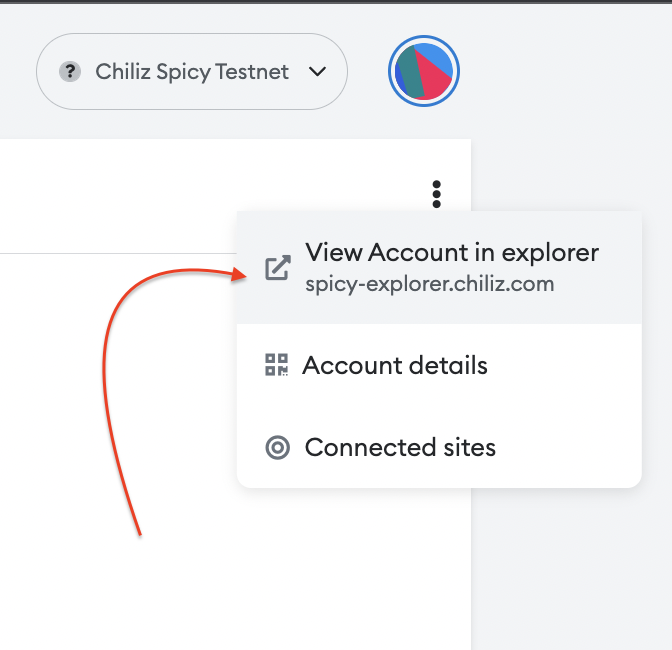Click the target icon beside Connected sites
The height and width of the screenshot is (650, 672).
coord(277,447)
